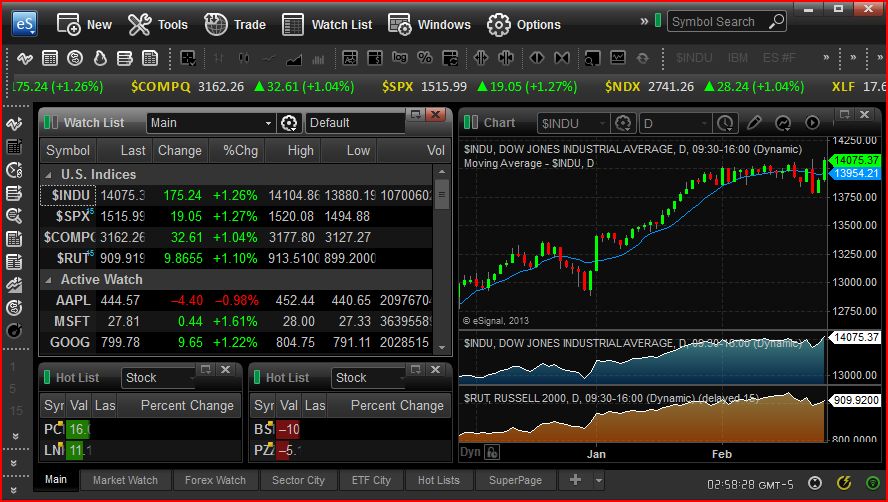Click the monitor chart toolbar icon
888x502 pixels.
(617, 58)
